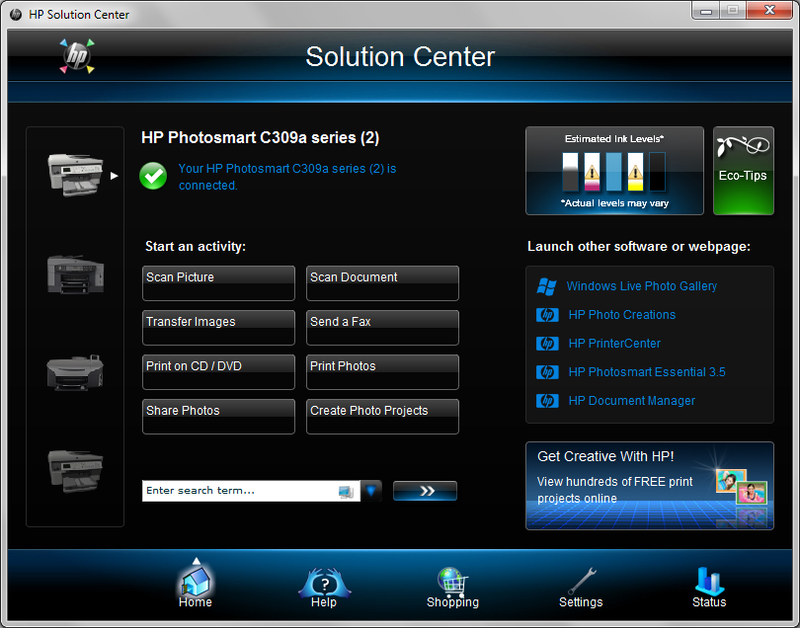
Task: Select the third printer in device list
Action: [x=76, y=373]
